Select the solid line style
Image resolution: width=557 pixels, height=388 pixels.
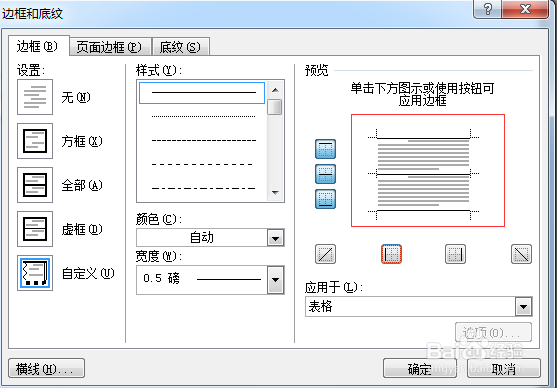(x=202, y=93)
